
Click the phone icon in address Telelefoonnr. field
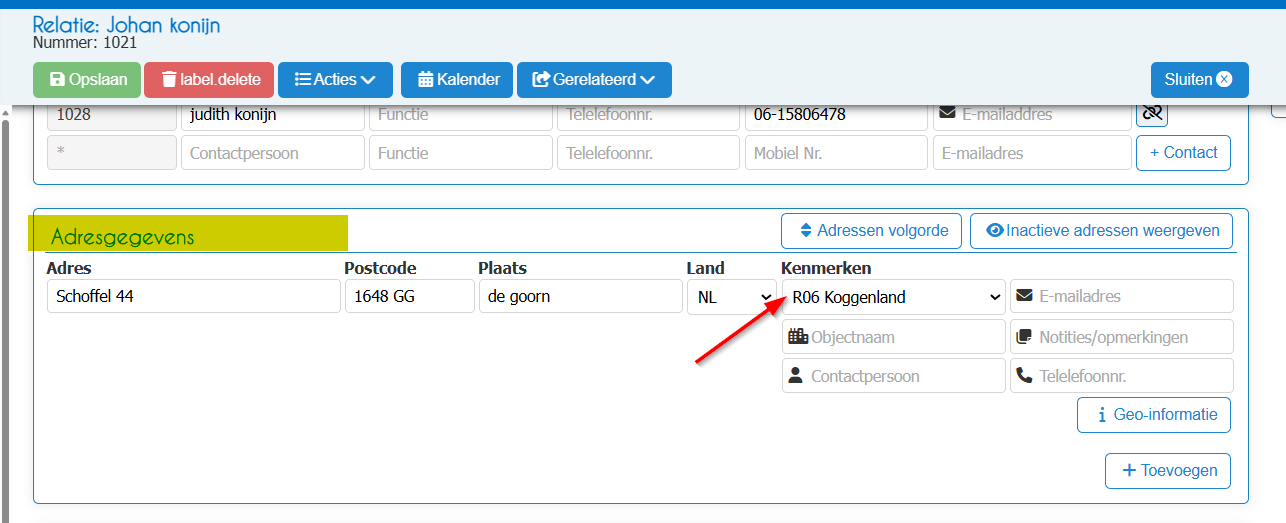click(x=1024, y=376)
